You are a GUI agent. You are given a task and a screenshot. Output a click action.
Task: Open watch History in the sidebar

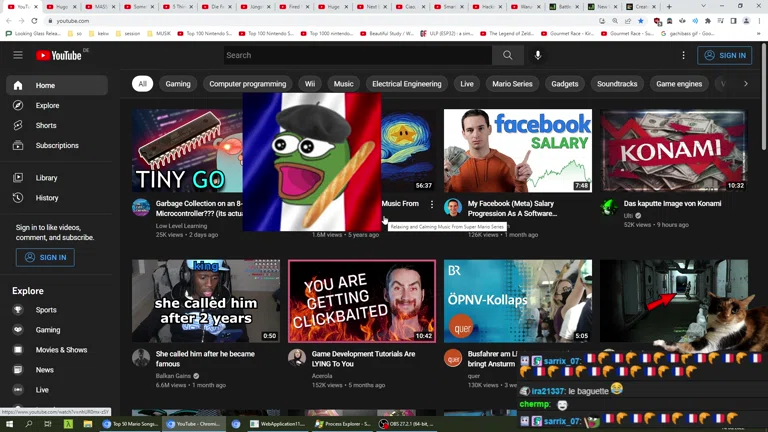coord(47,198)
